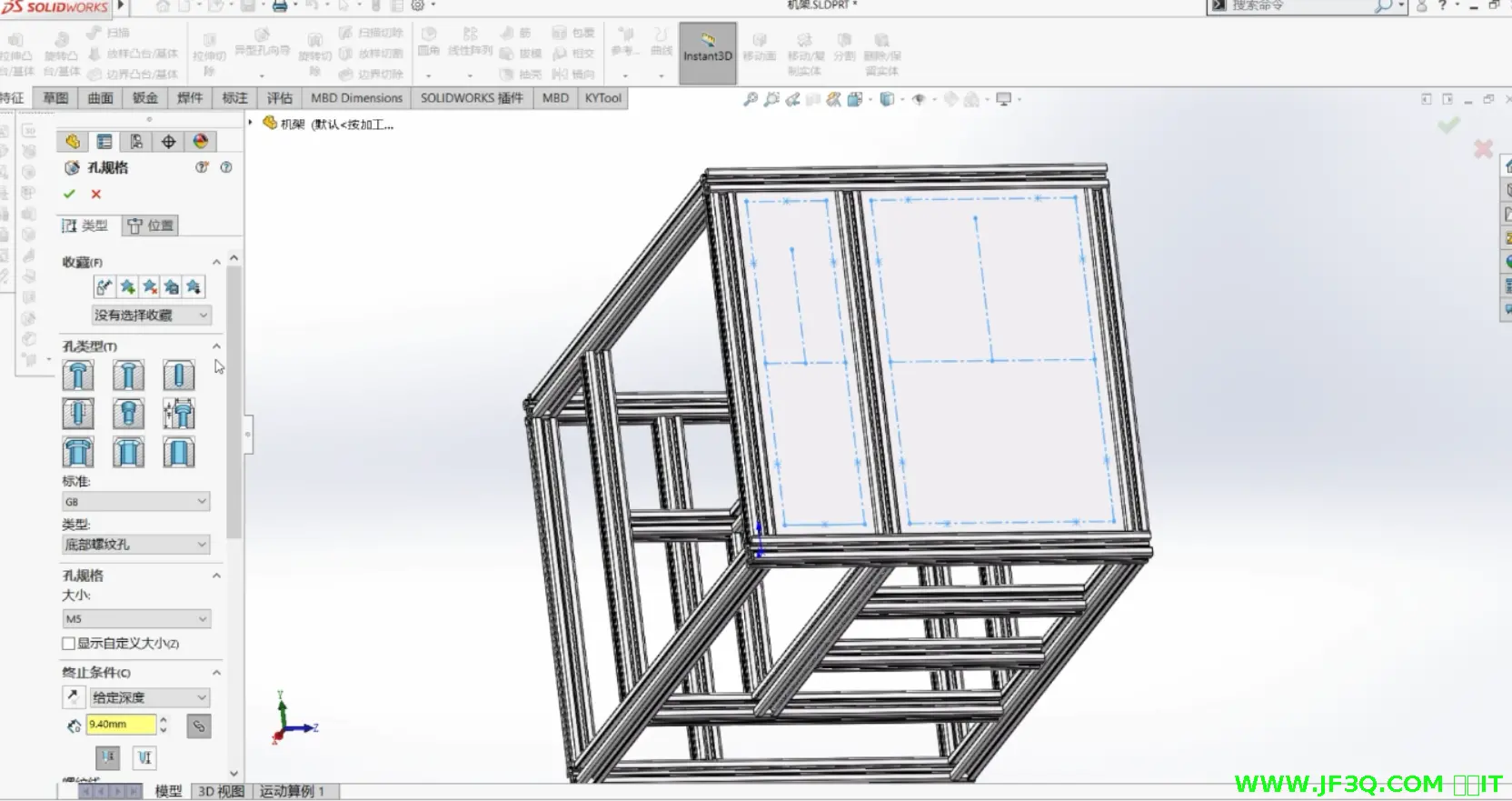Open the DisplayManager color sphere tab
The width and height of the screenshot is (1512, 801).
coord(200,142)
